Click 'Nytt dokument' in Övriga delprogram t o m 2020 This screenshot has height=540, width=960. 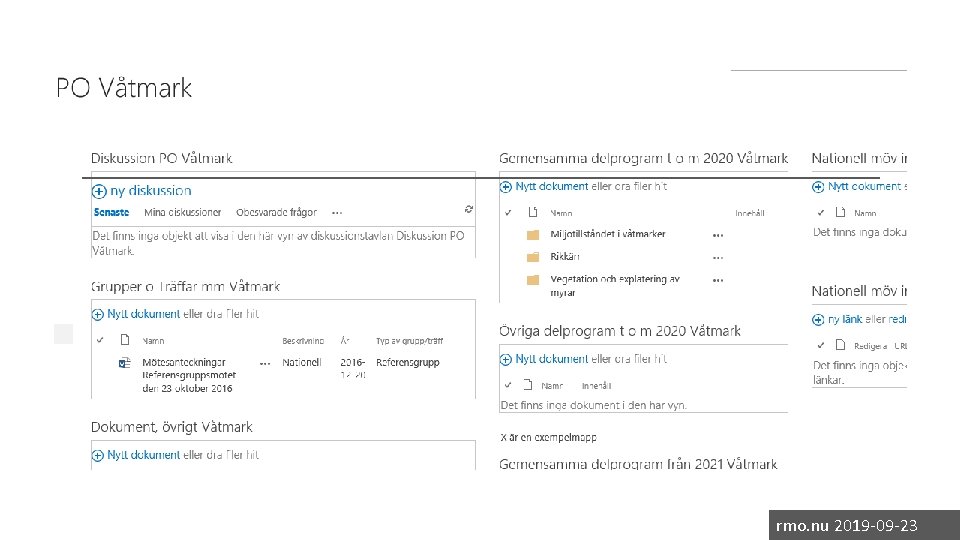tap(552, 359)
